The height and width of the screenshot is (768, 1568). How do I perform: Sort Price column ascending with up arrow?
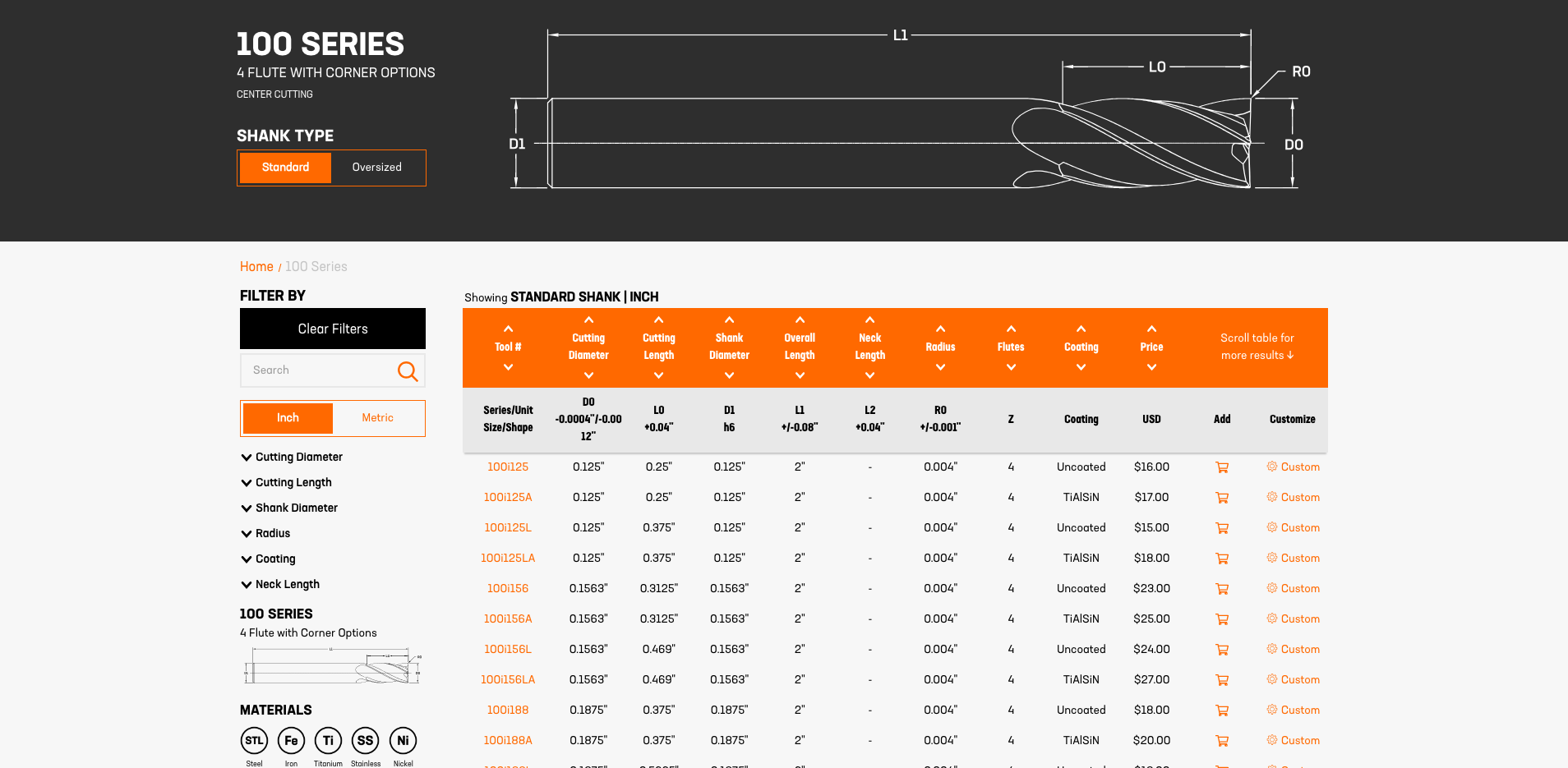[1151, 329]
